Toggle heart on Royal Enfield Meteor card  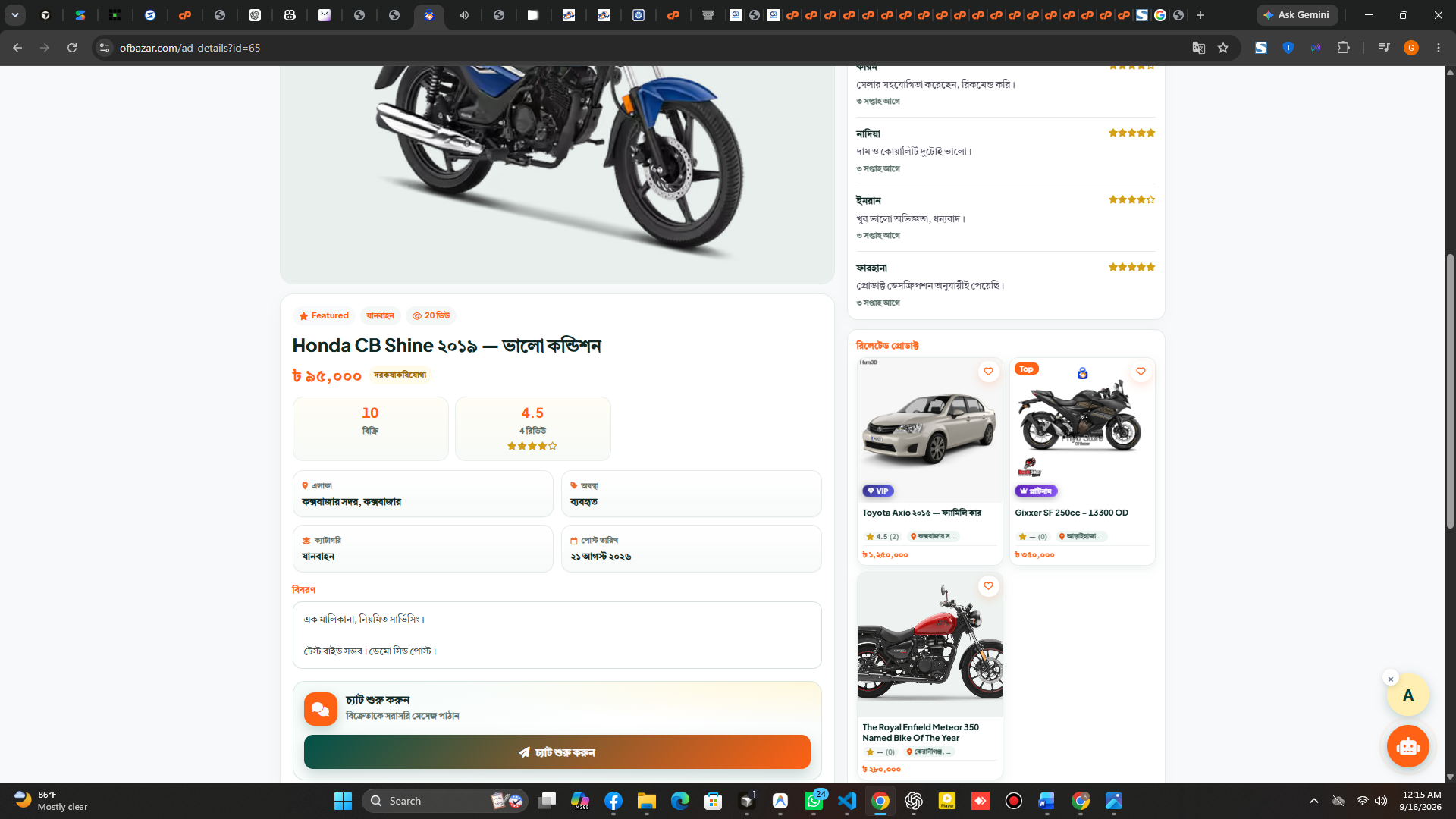988,586
